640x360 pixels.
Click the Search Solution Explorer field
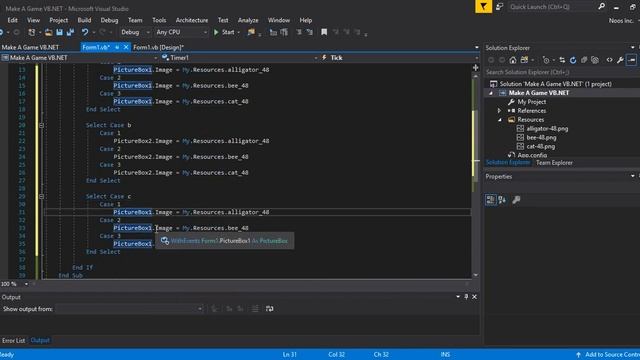click(x=561, y=72)
